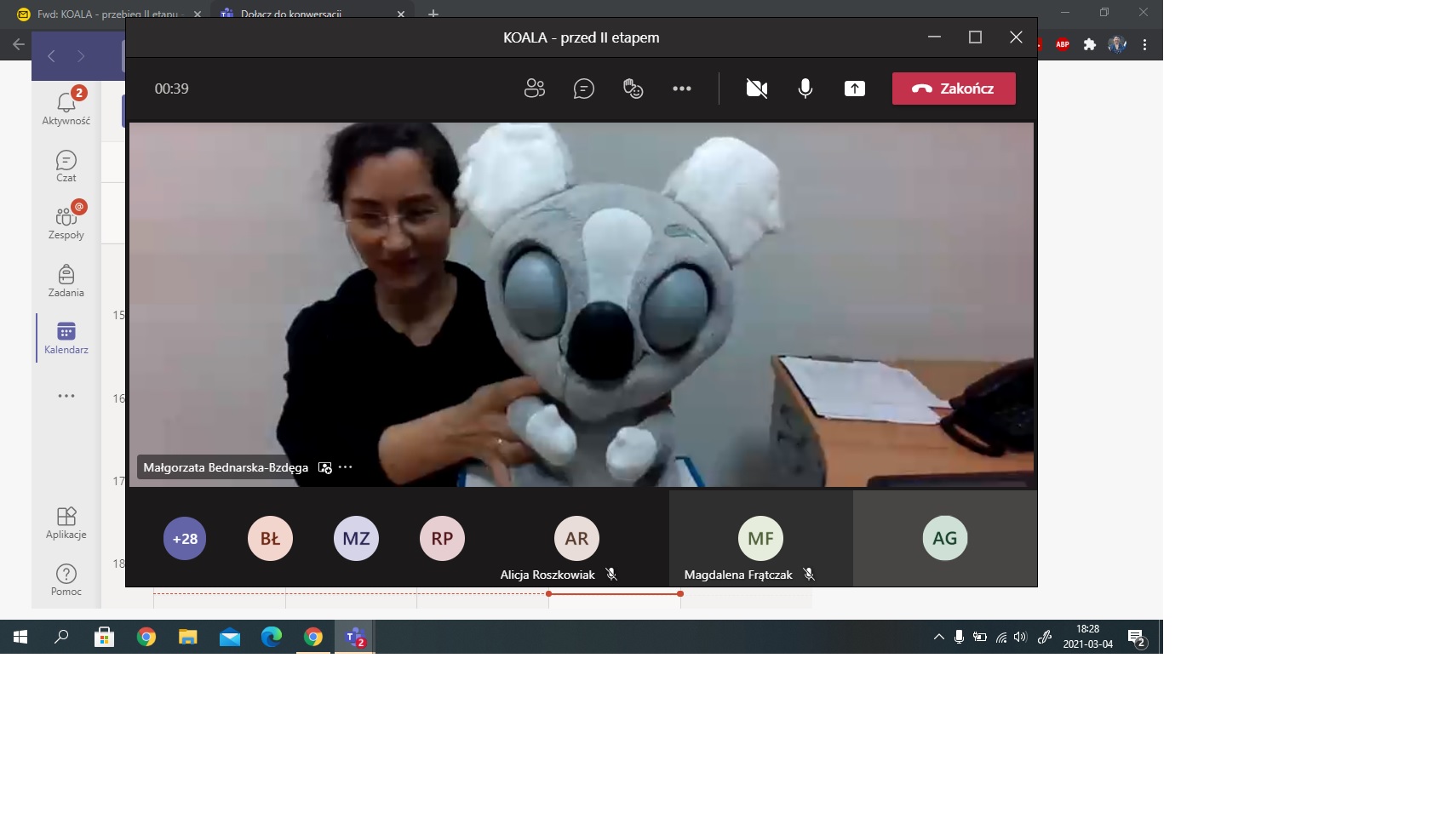The height and width of the screenshot is (824, 1456).
Task: Show the +28 additional participants
Action: tap(185, 539)
